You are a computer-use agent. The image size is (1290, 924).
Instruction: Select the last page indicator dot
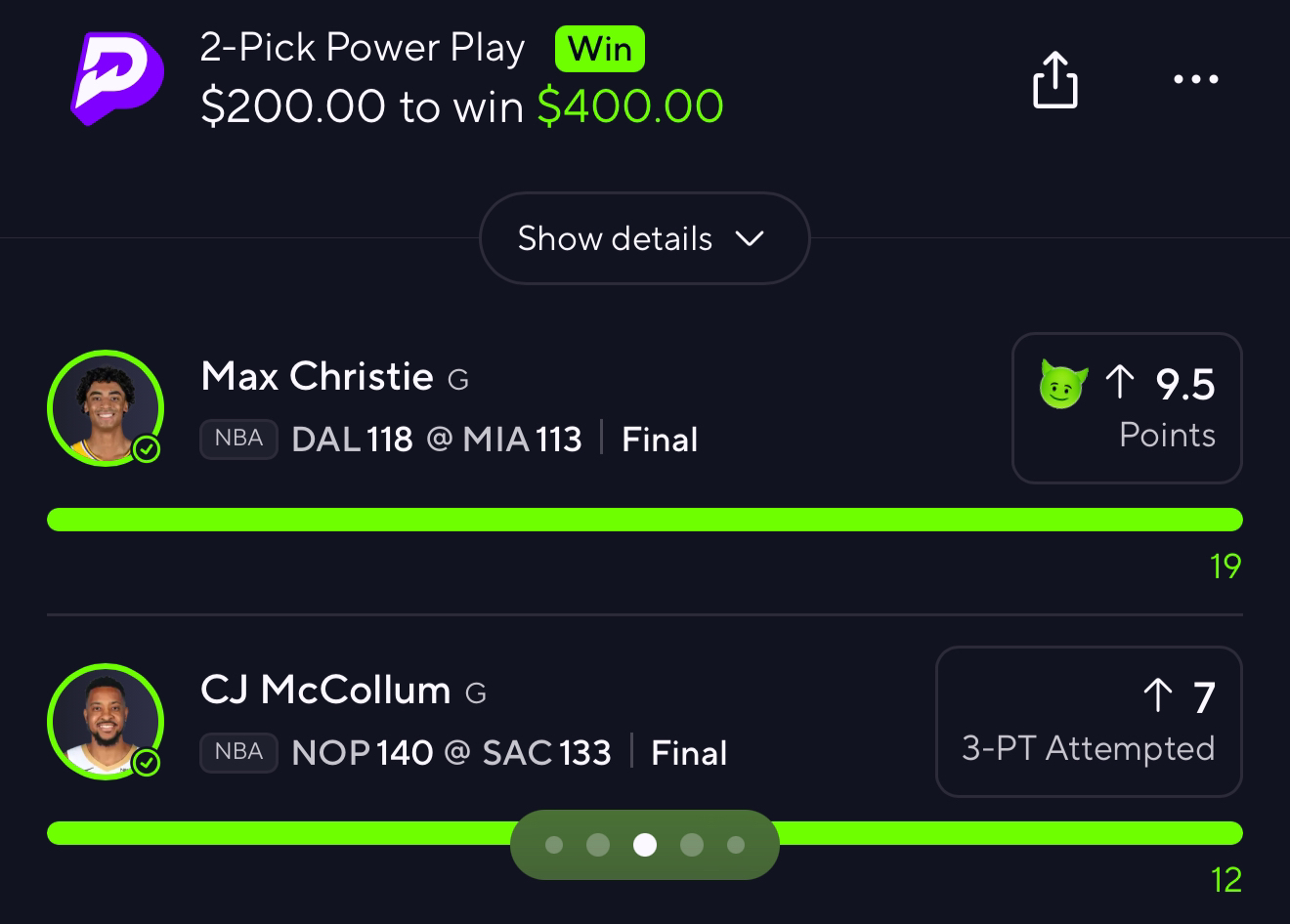[x=736, y=845]
